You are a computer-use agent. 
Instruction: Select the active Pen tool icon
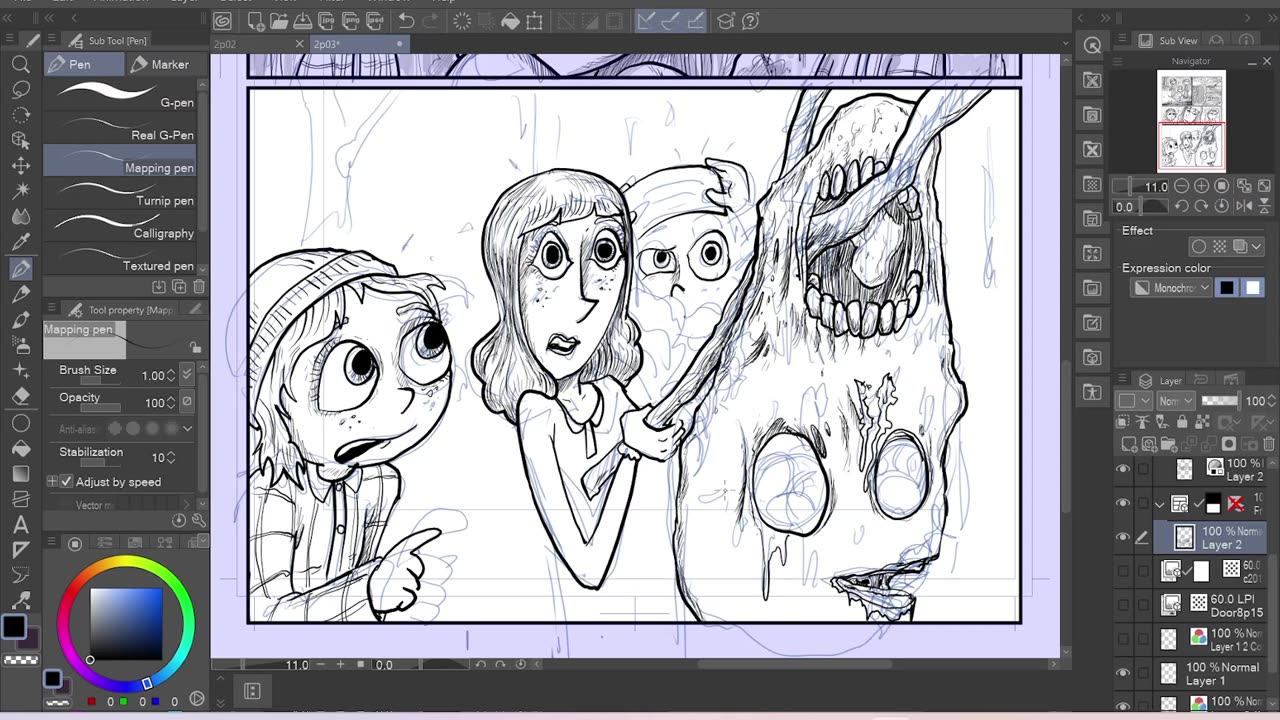point(20,268)
